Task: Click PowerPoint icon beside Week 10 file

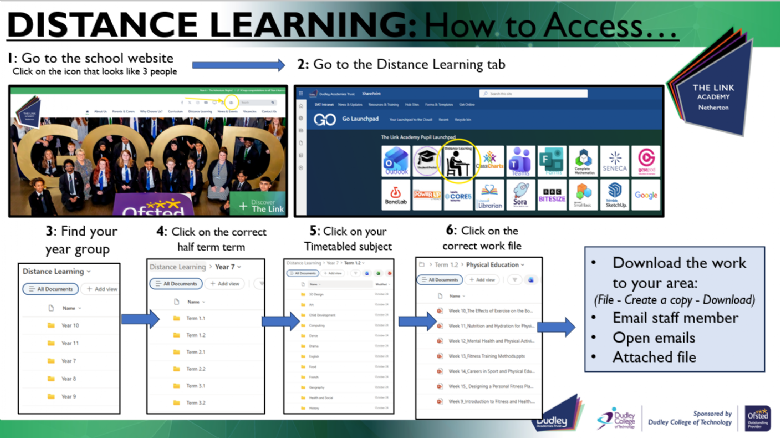Action: click(x=440, y=311)
